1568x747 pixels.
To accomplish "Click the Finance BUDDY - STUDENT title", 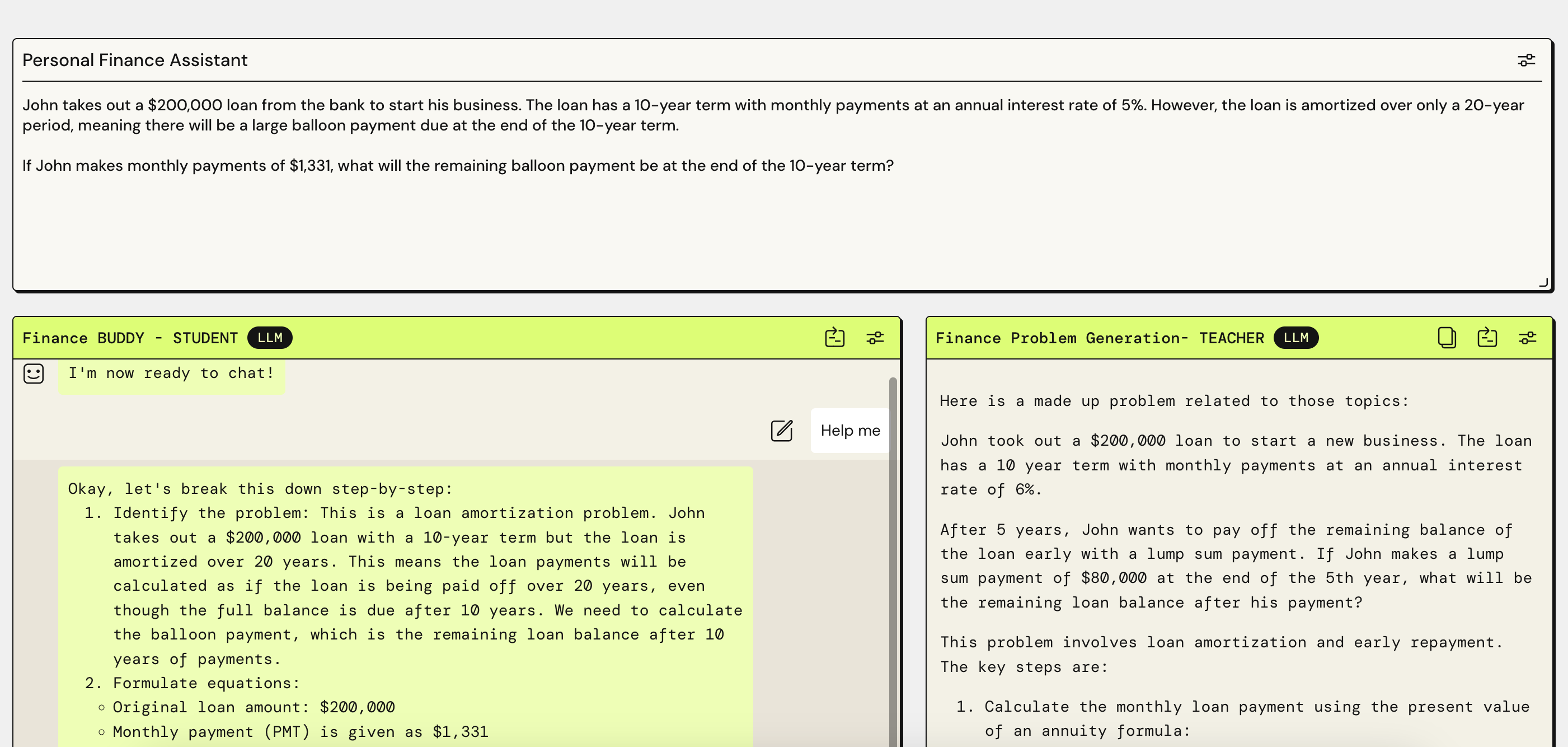I will coord(130,338).
